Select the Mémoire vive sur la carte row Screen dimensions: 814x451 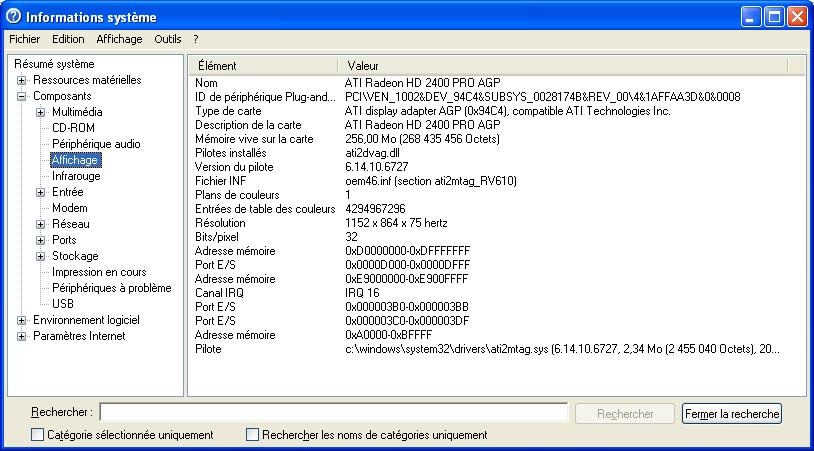click(x=497, y=139)
